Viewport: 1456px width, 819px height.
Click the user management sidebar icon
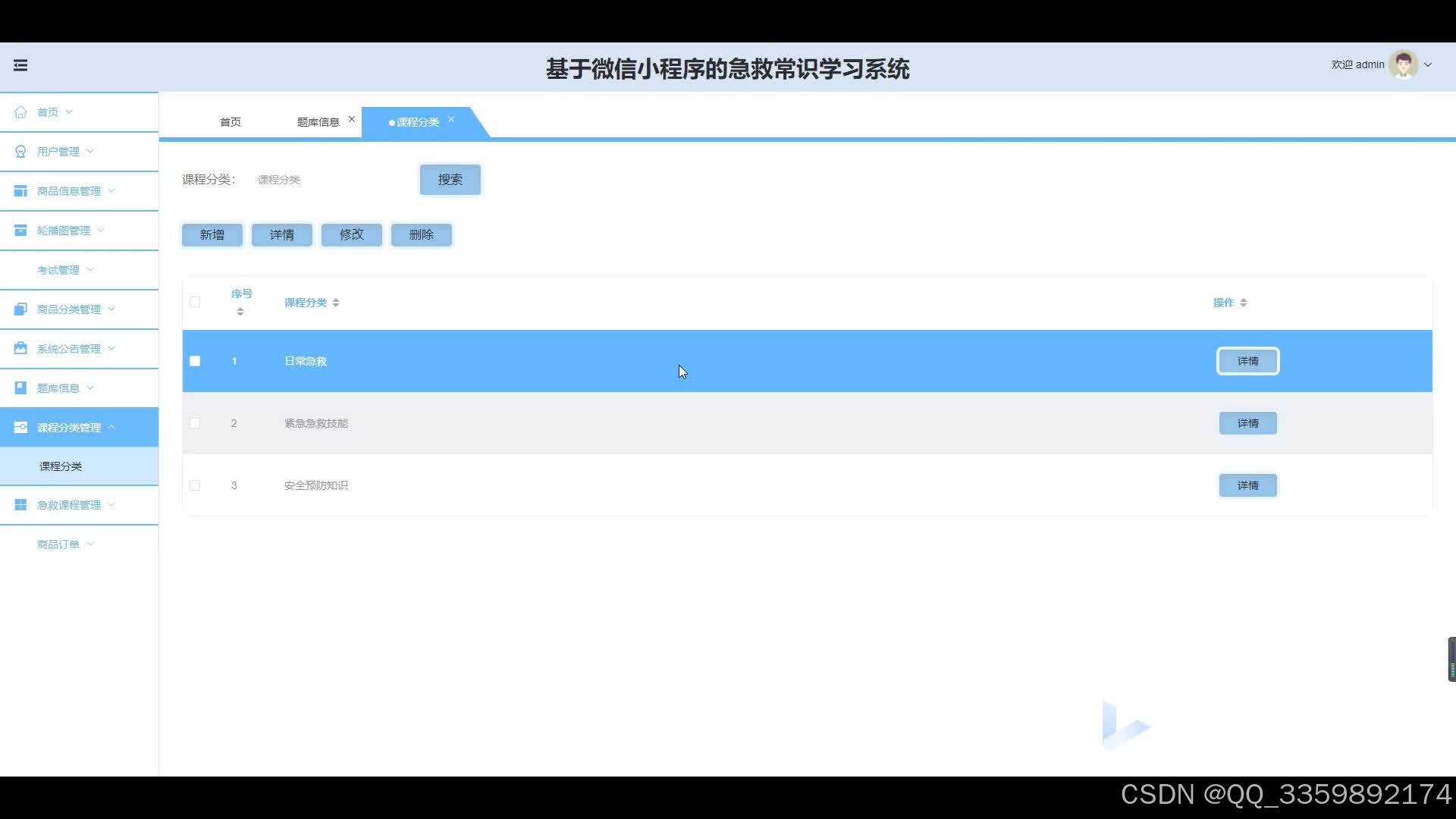tap(20, 152)
